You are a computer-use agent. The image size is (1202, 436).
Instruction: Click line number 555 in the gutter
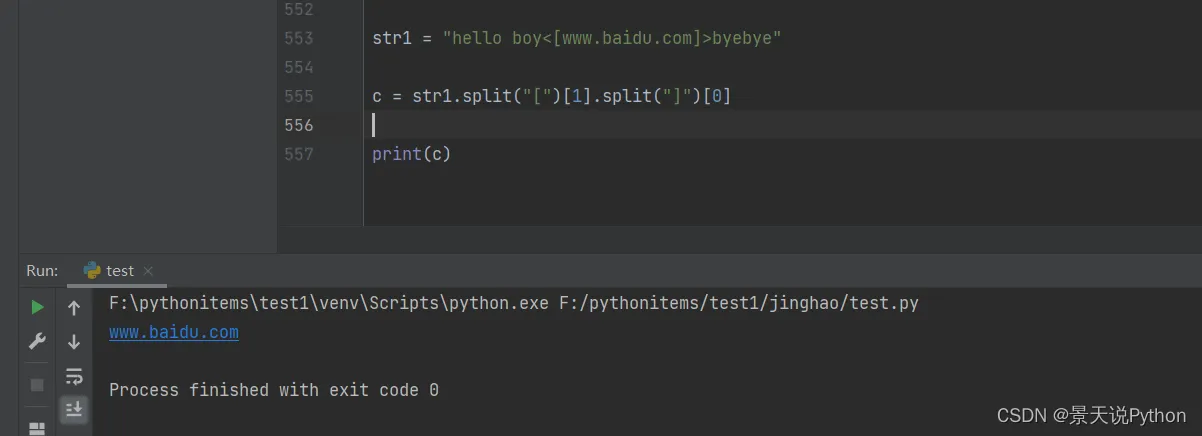pos(298,96)
